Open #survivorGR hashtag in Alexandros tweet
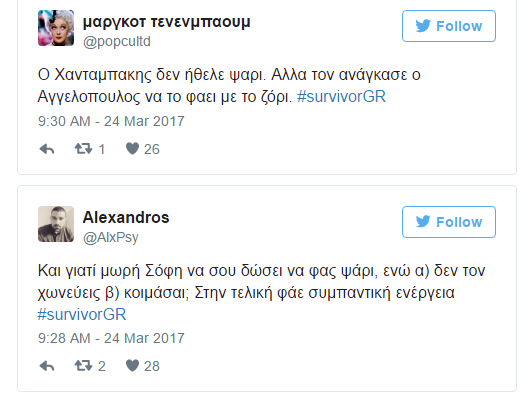Image resolution: width=529 pixels, height=398 pixels. [x=82, y=314]
